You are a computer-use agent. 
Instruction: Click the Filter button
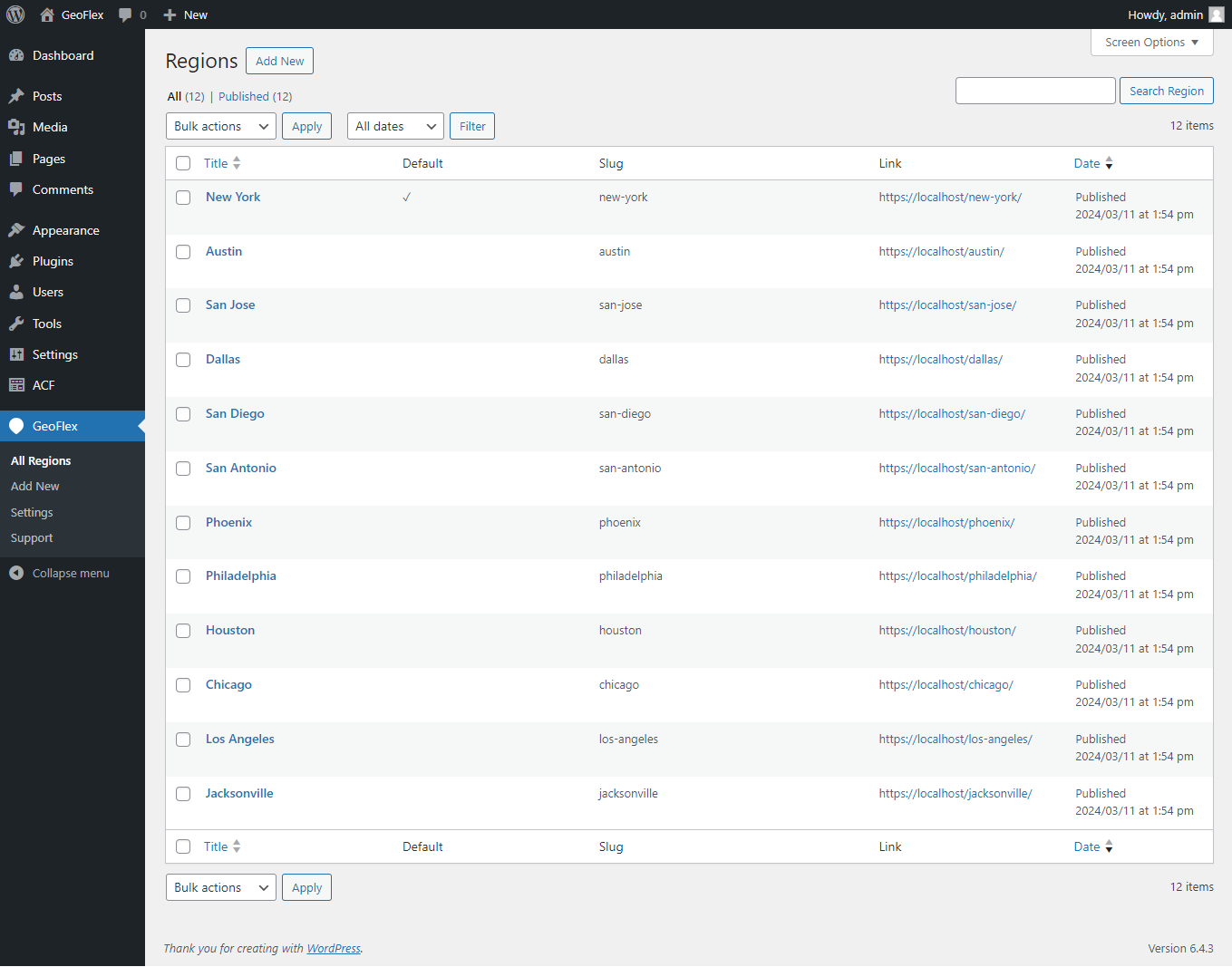[x=472, y=126]
